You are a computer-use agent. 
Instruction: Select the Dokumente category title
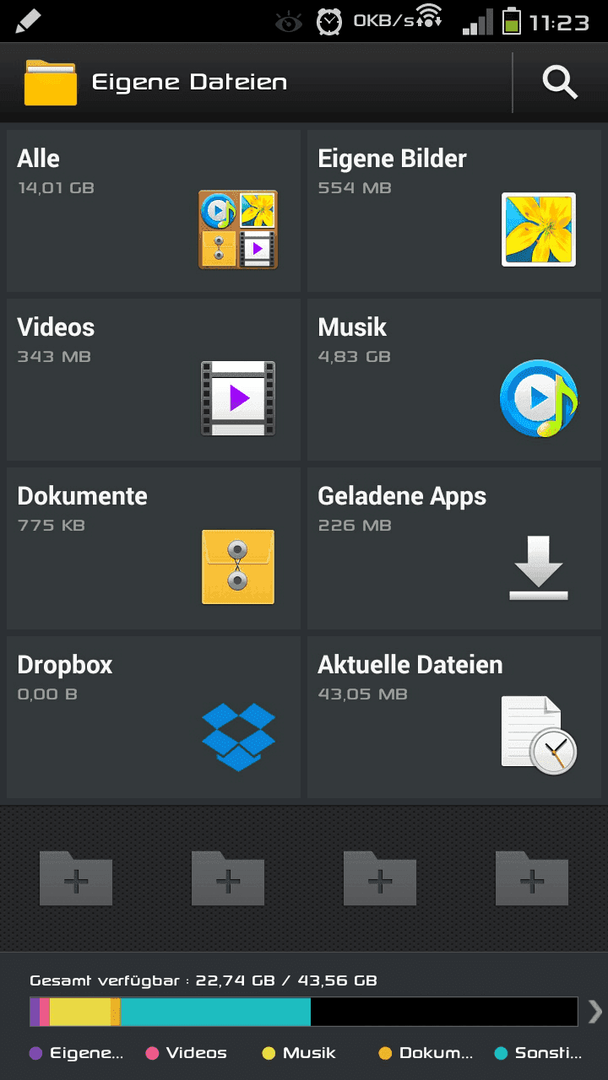[x=82, y=496]
